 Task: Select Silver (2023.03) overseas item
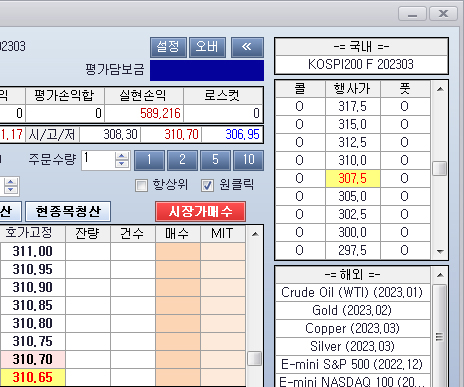pyautogui.click(x=353, y=347)
